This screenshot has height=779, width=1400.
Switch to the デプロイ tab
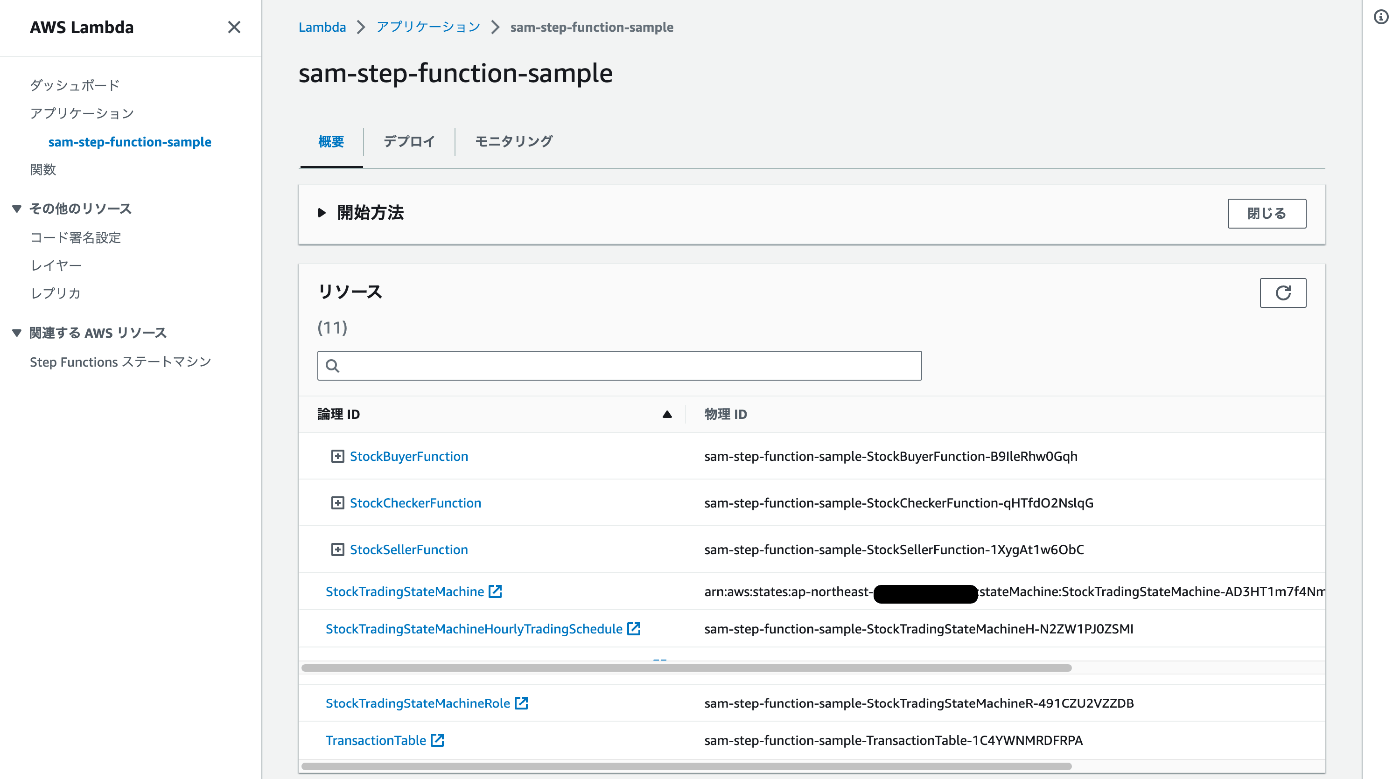(x=409, y=142)
